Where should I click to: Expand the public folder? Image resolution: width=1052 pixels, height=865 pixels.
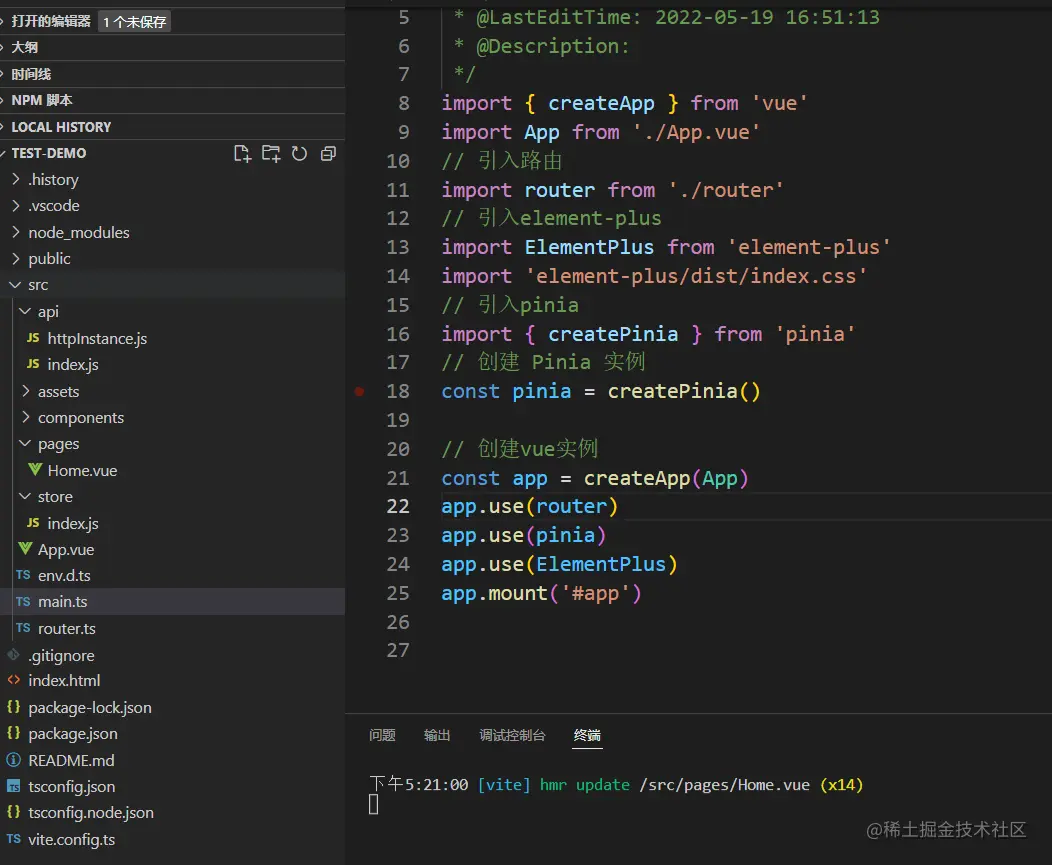pyautogui.click(x=172, y=258)
